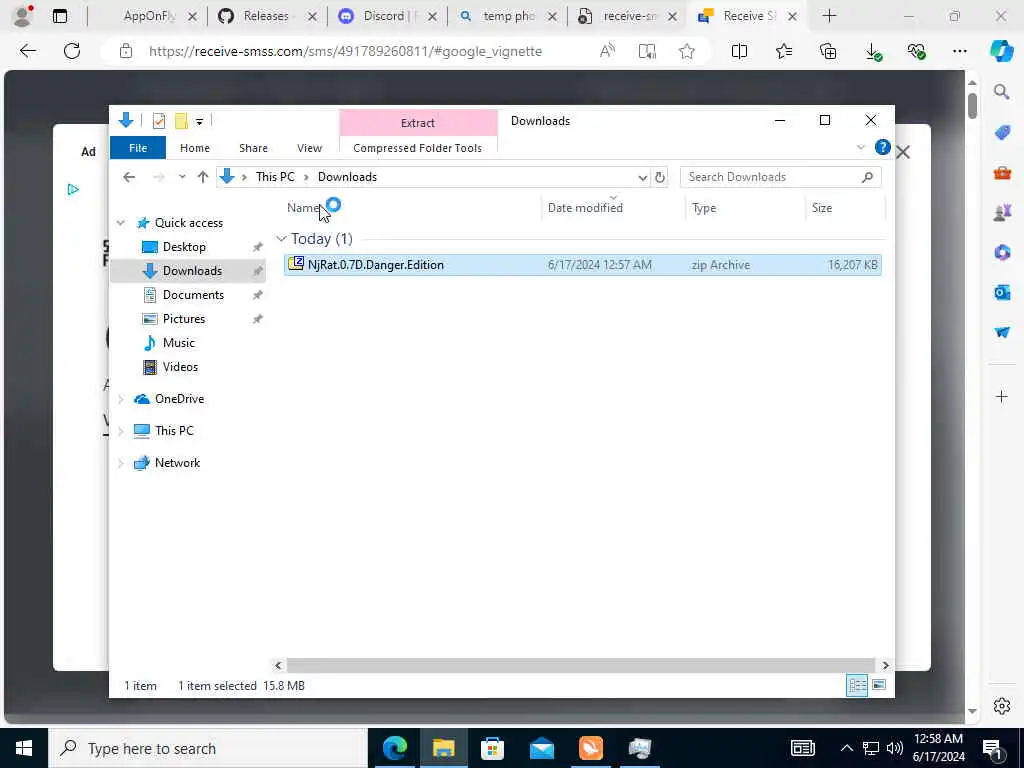Reload the page with refresh icon
The height and width of the screenshot is (768, 1024).
(72, 51)
